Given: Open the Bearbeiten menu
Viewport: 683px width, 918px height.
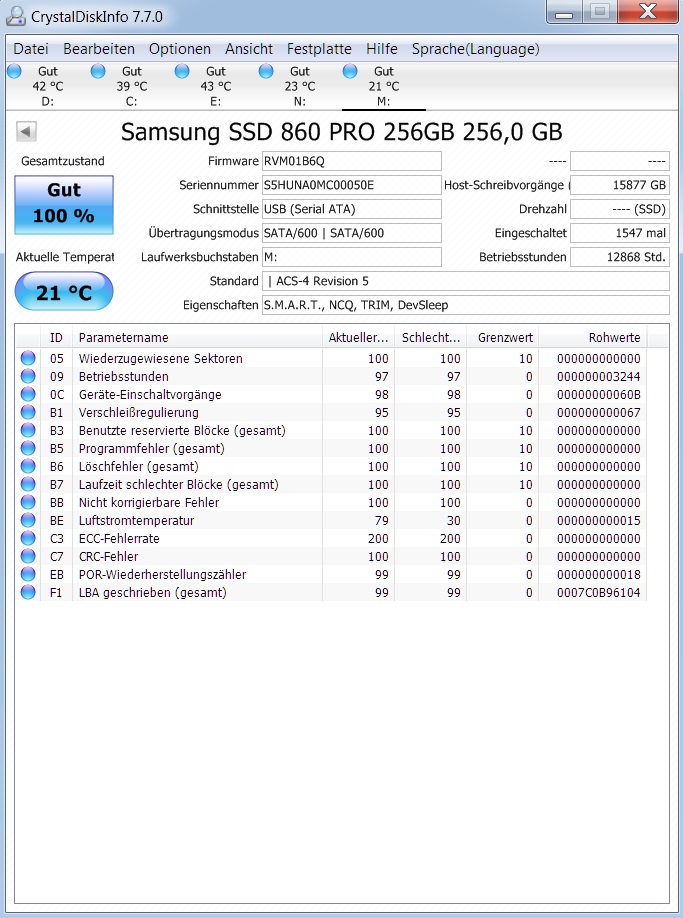Looking at the screenshot, I should 99,49.
